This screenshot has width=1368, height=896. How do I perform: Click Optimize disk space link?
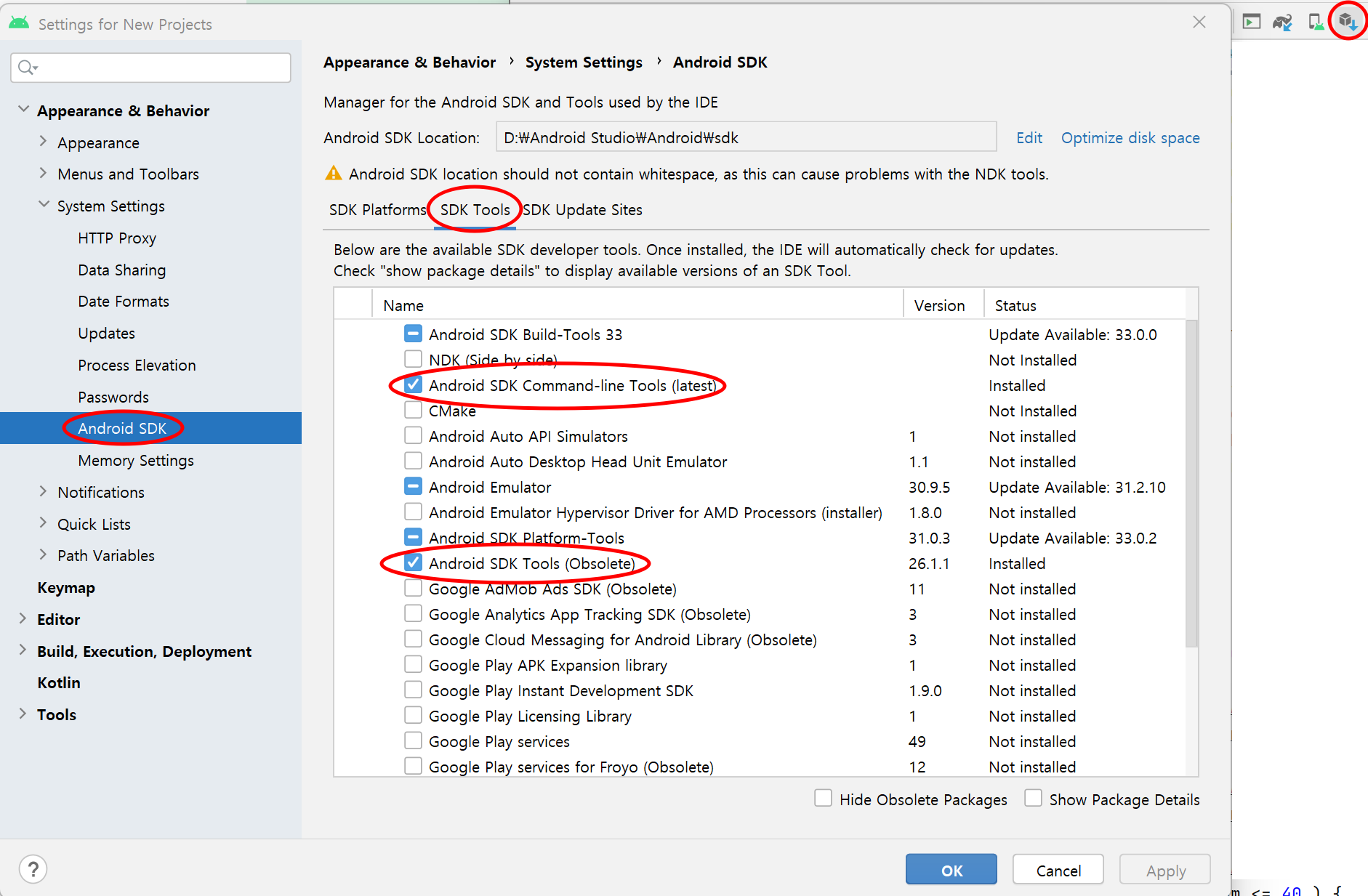coord(1130,137)
